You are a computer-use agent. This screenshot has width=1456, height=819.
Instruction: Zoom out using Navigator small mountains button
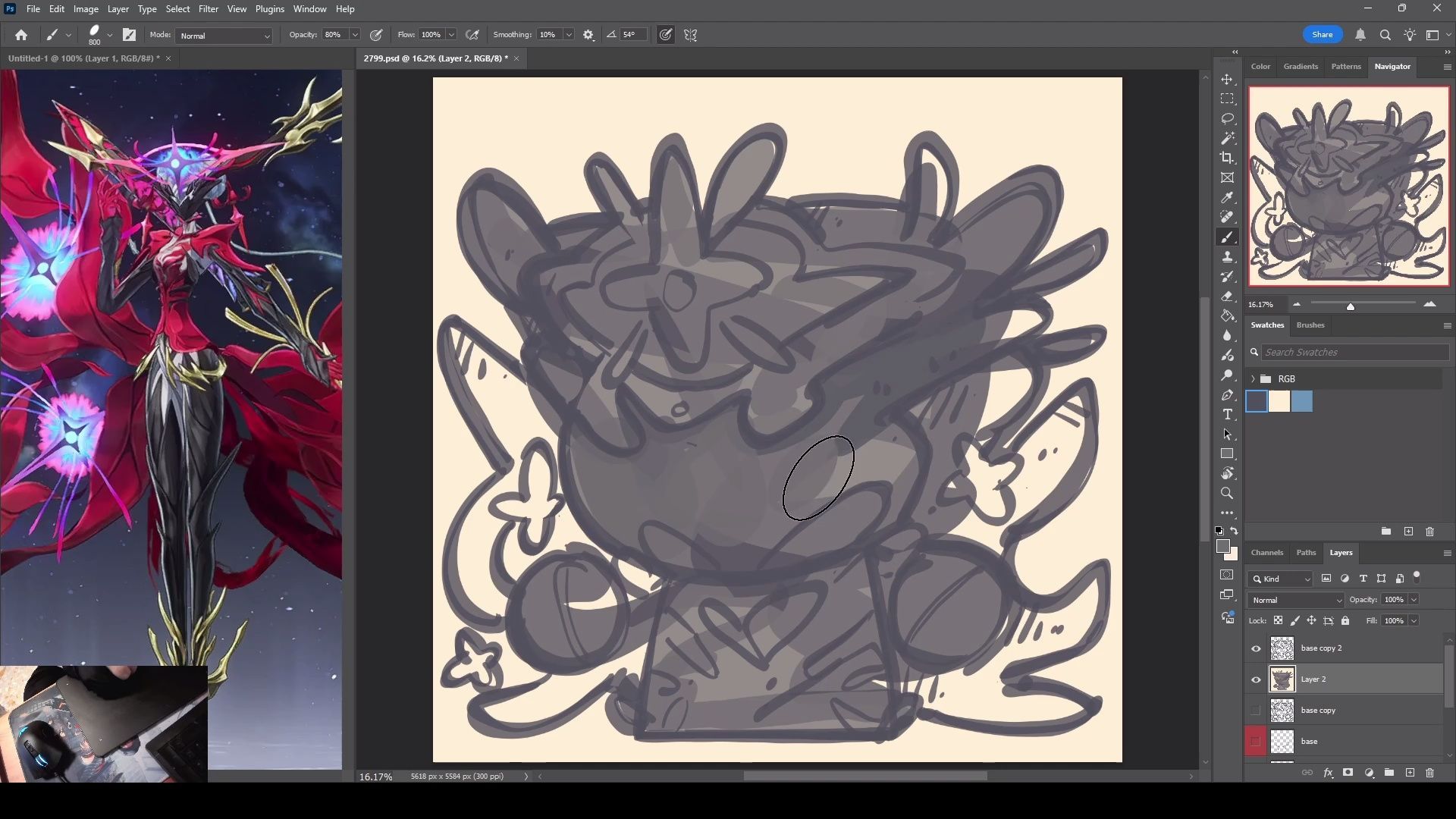pyautogui.click(x=1297, y=304)
